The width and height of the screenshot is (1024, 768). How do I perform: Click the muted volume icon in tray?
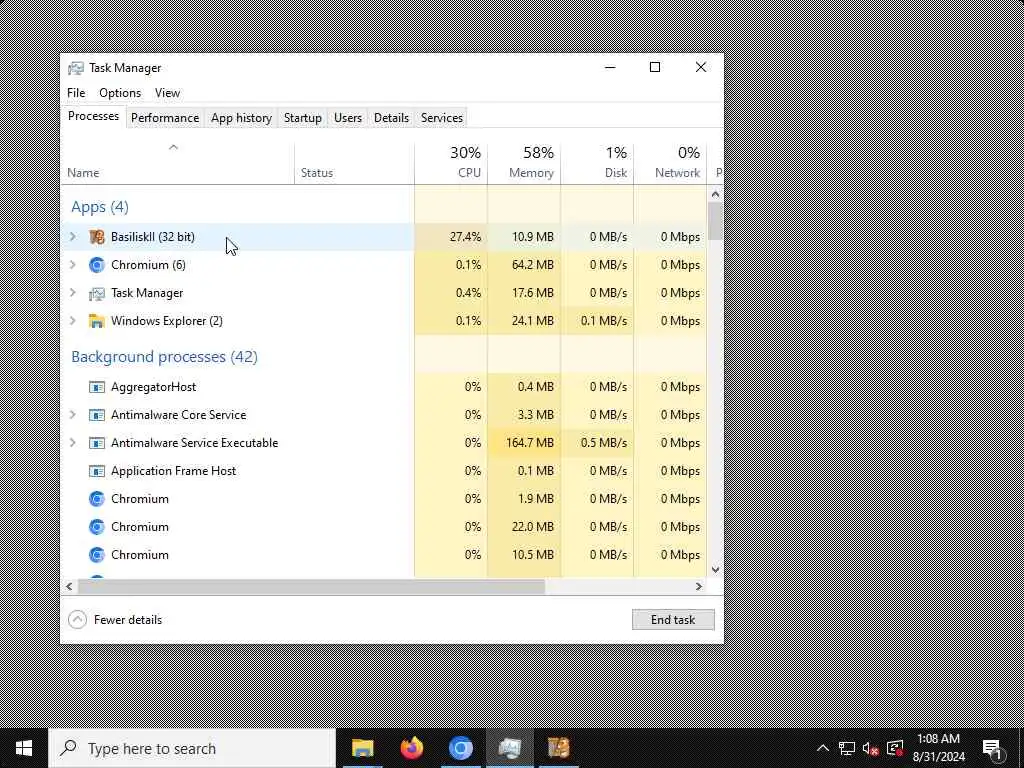(x=871, y=748)
